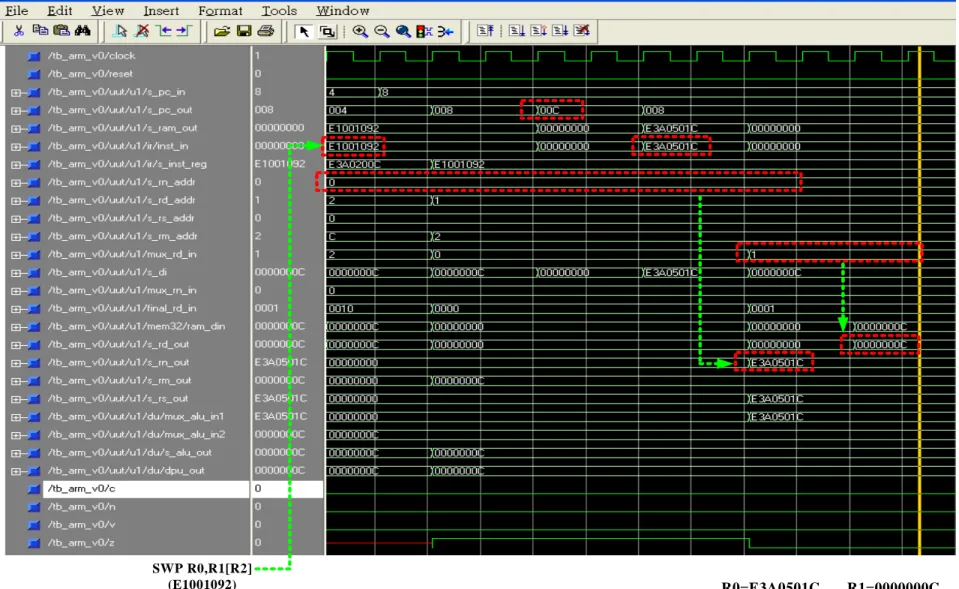Select the /tb_arm_v0/n signal name
Image resolution: width=959 pixels, height=589 pixels.
[x=81, y=506]
